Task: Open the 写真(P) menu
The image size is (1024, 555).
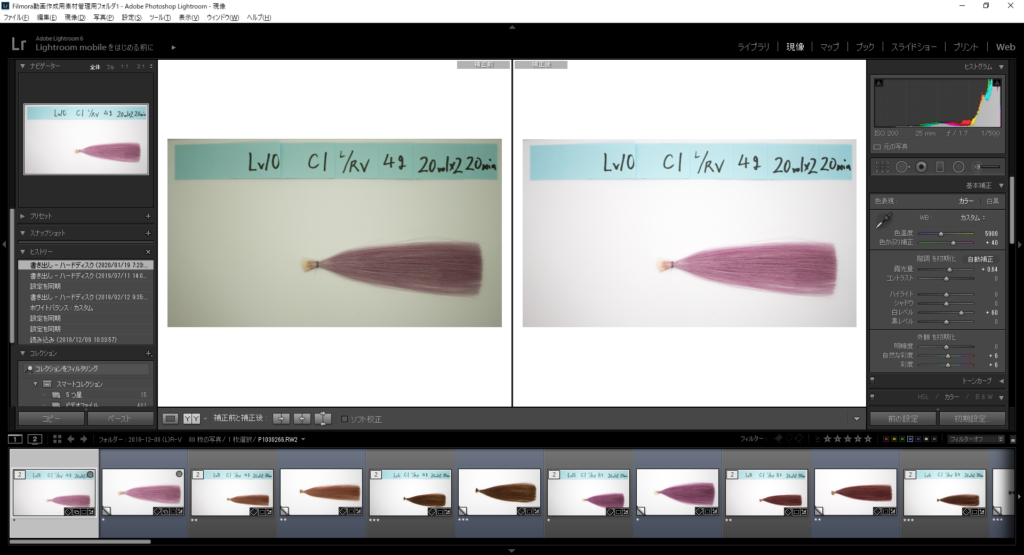Action: 103,17
